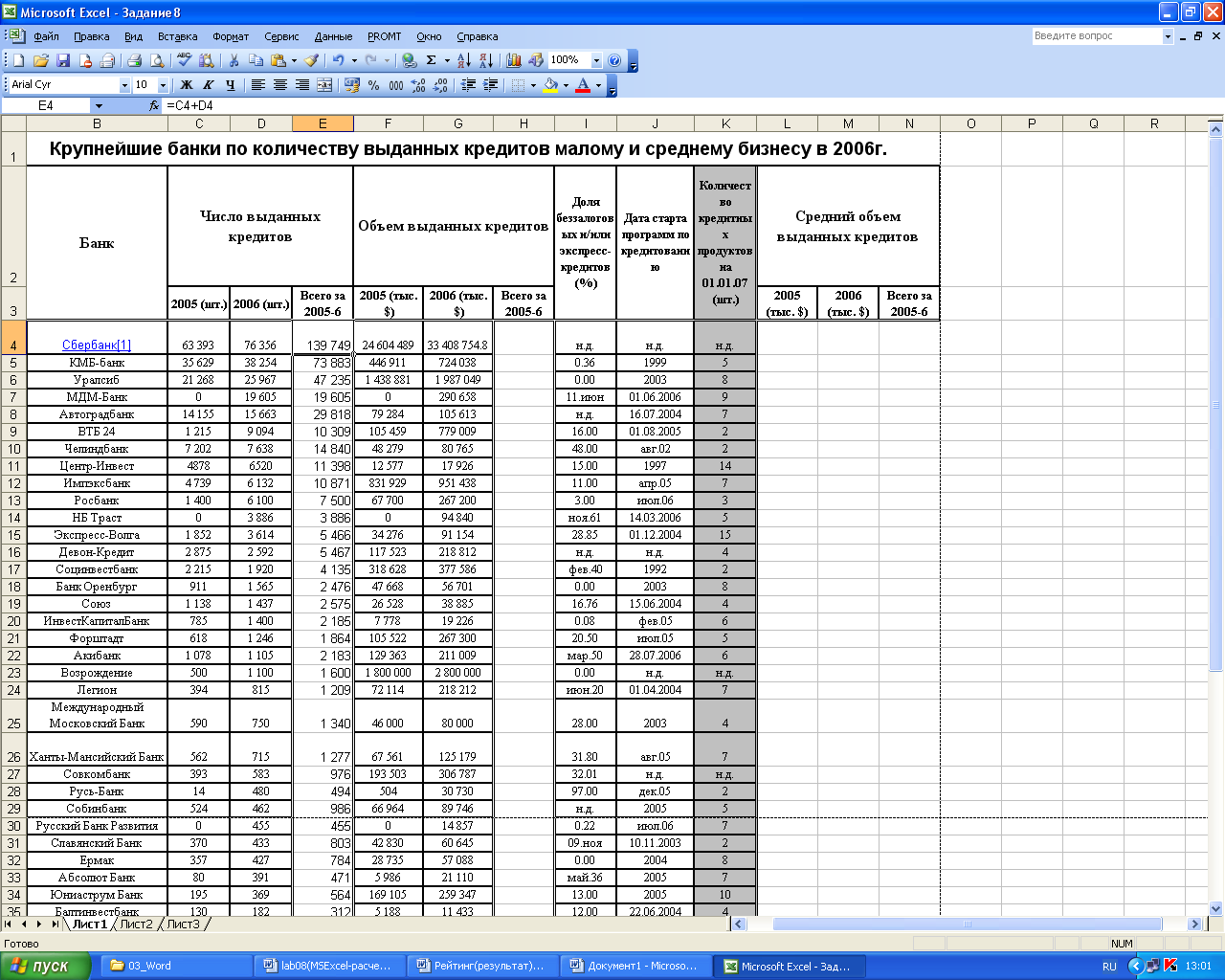Open the Формат menu
Image resolution: width=1225 pixels, height=980 pixels.
230,36
